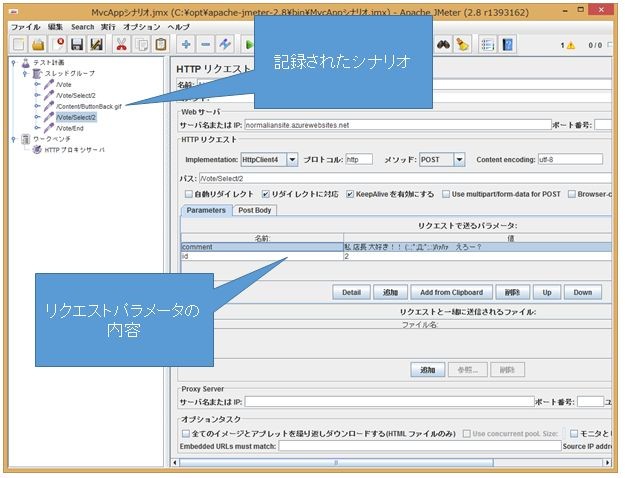Click the highlighted /Vote/Select/2 tree item
This screenshot has width=625, height=478.
coord(76,117)
